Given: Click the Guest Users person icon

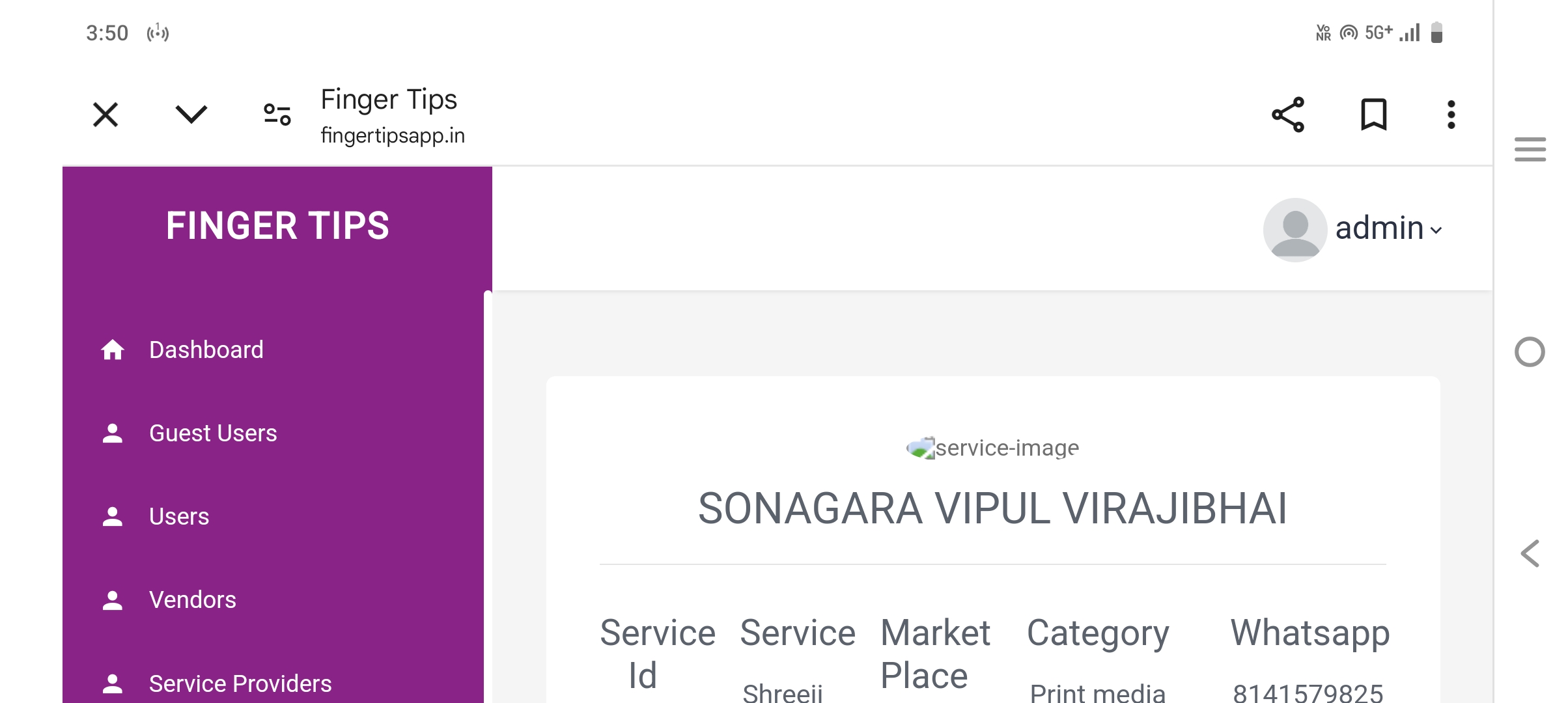Looking at the screenshot, I should tap(113, 434).
